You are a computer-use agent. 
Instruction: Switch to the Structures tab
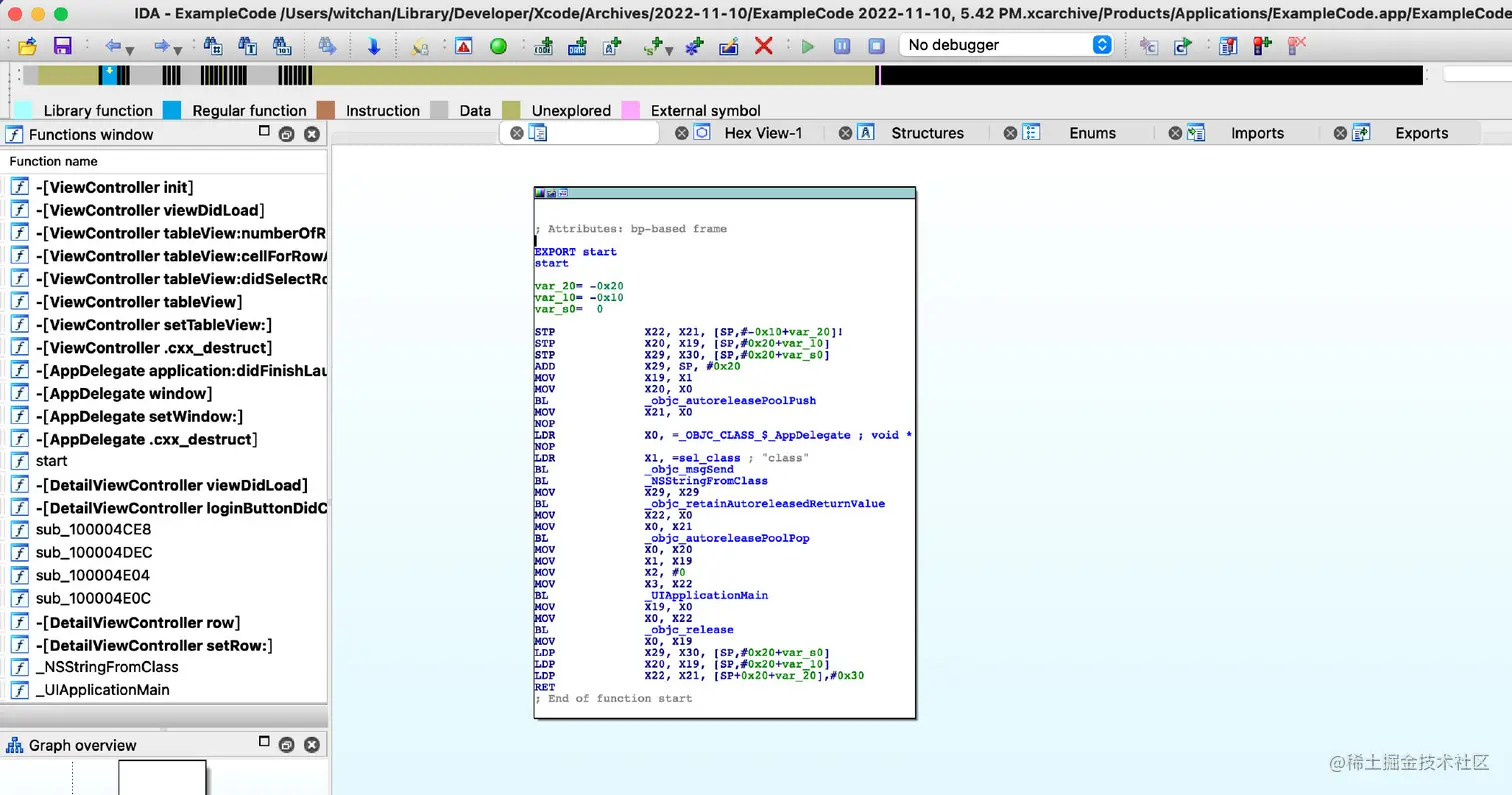[x=928, y=133]
